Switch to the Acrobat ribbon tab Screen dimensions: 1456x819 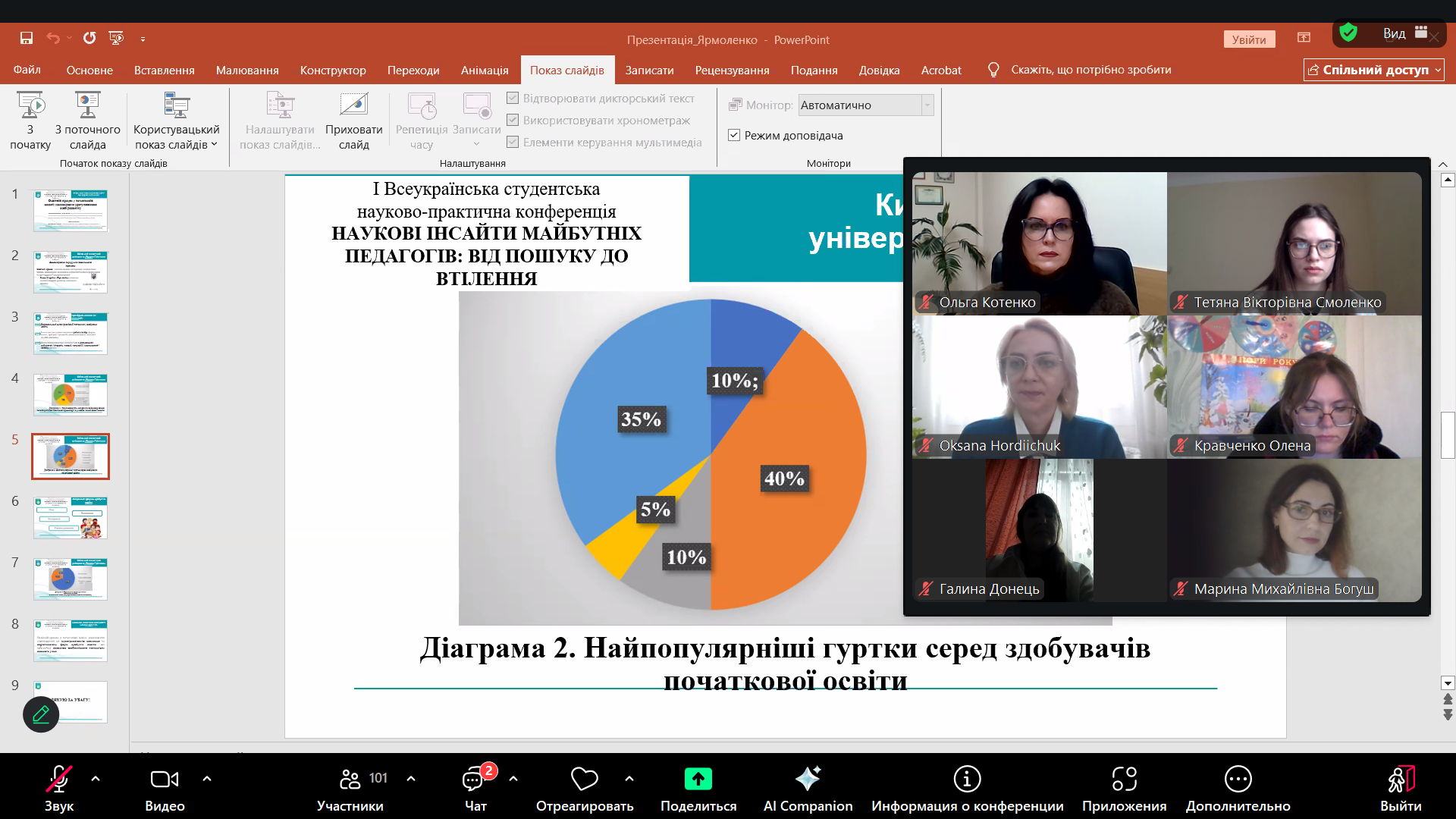coord(941,70)
